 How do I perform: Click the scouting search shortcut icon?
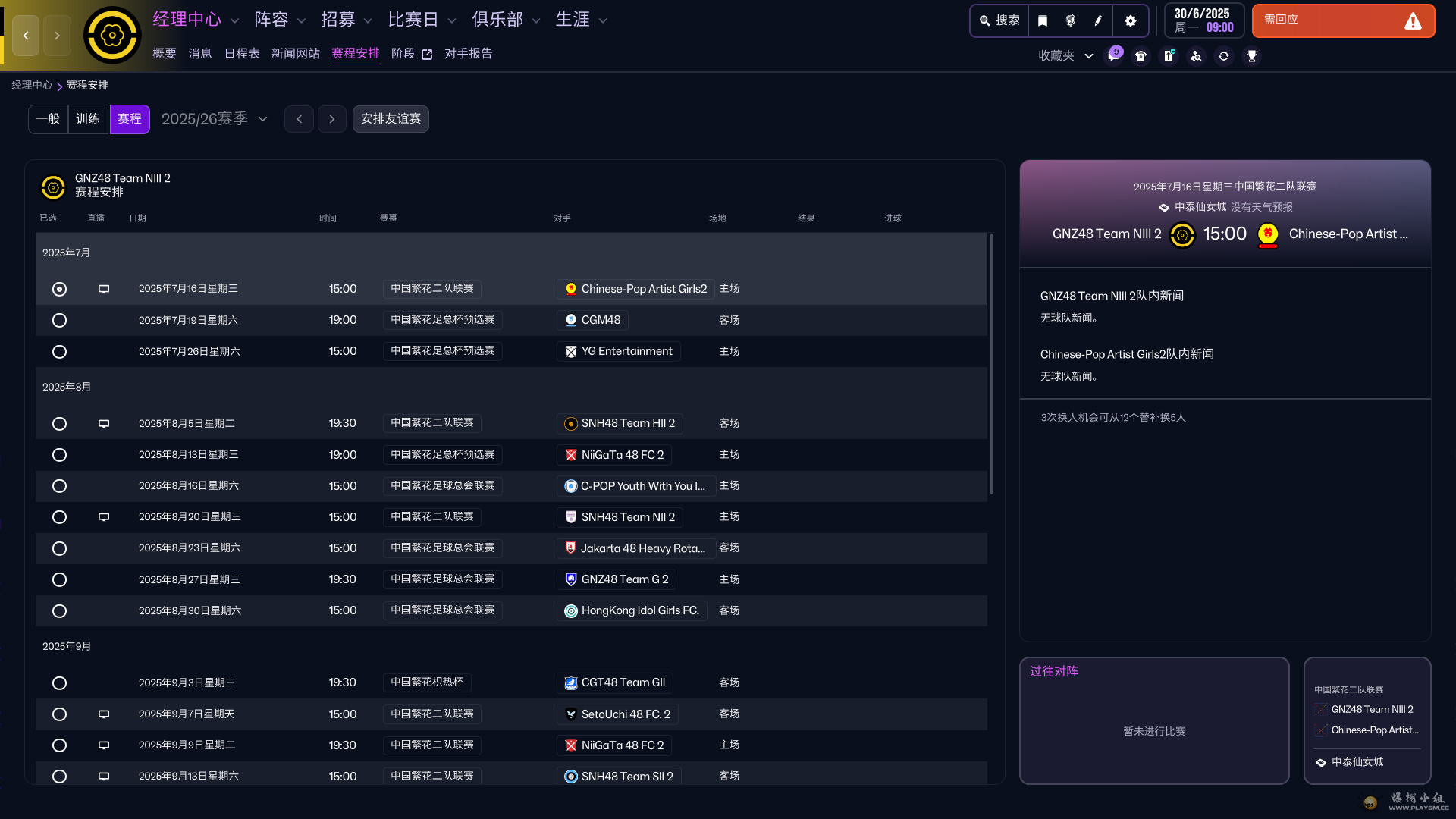(1196, 56)
